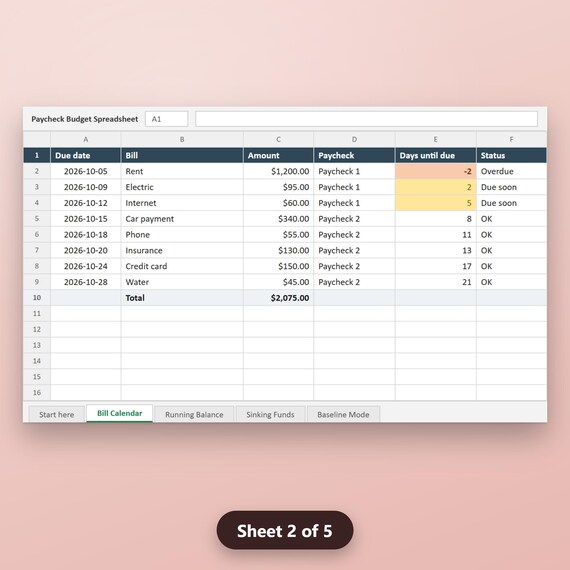The image size is (570, 570).
Task: Click OK status in the Water row
Action: tap(511, 282)
